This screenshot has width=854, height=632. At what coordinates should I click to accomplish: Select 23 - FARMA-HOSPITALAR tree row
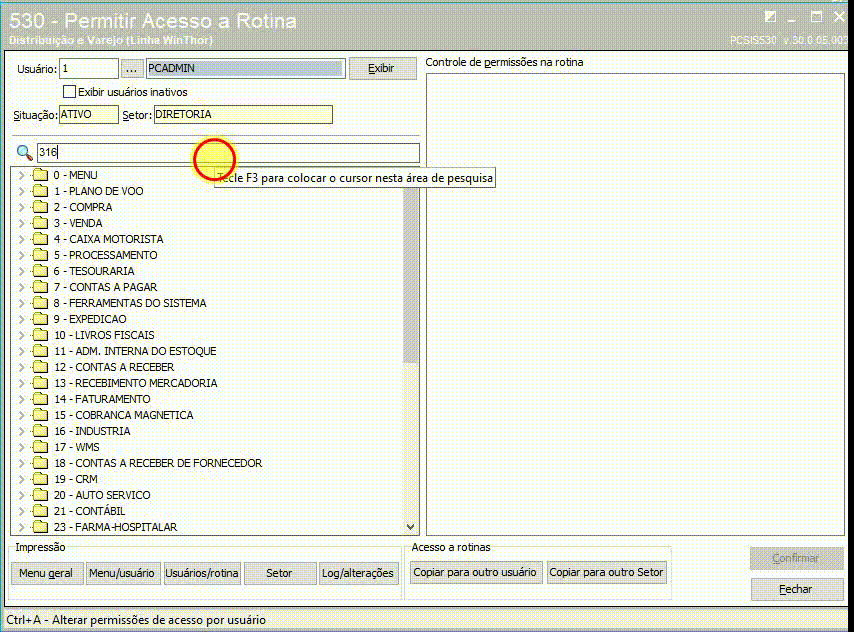tap(115, 527)
